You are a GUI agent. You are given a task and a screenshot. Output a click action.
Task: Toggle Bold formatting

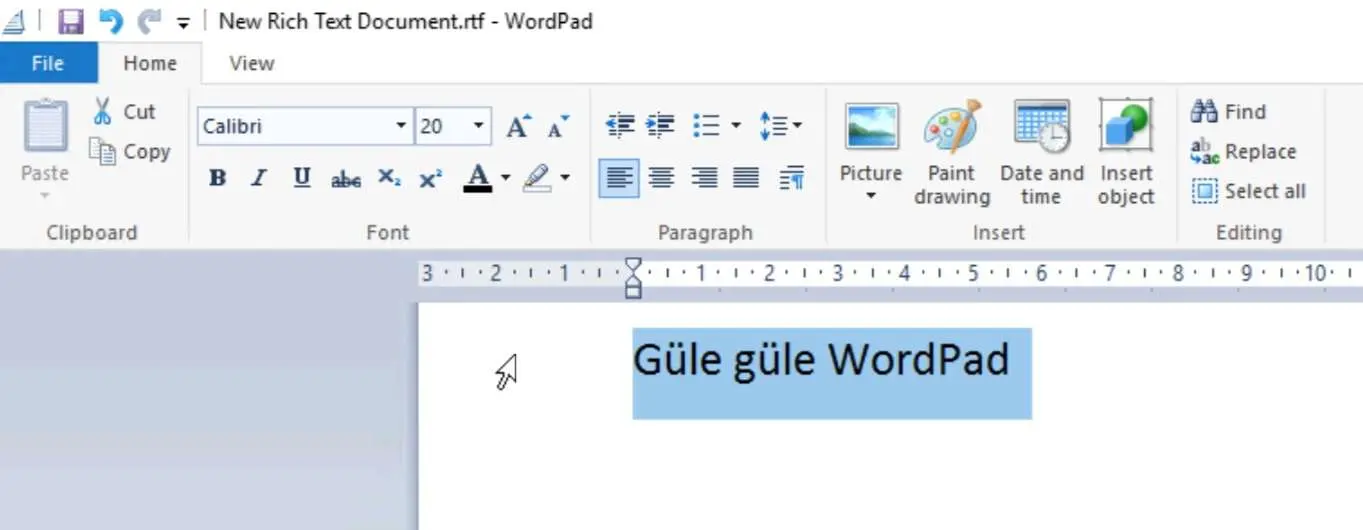(217, 179)
